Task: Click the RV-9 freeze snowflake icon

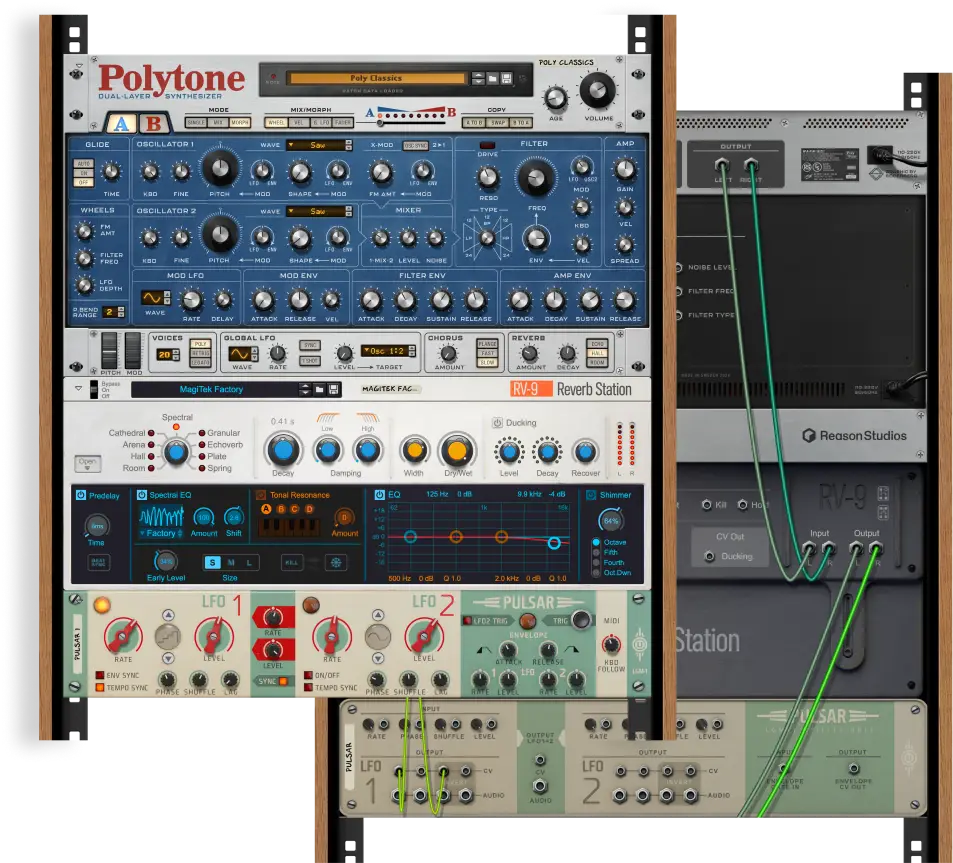Action: coord(335,563)
